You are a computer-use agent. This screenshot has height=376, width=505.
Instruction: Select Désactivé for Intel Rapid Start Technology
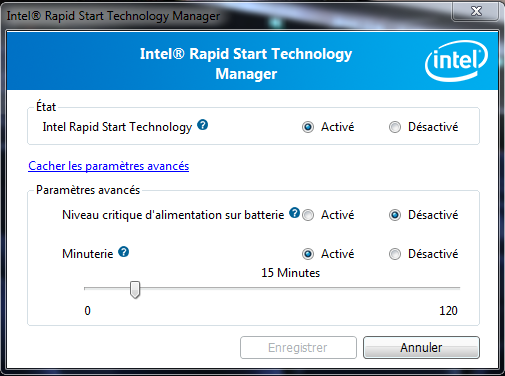pos(395,127)
